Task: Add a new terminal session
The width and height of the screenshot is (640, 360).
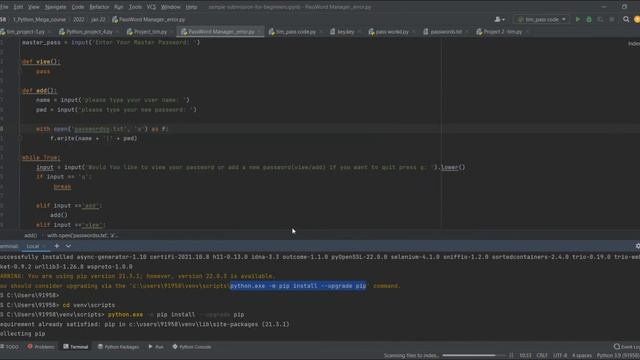Action: 57,246
